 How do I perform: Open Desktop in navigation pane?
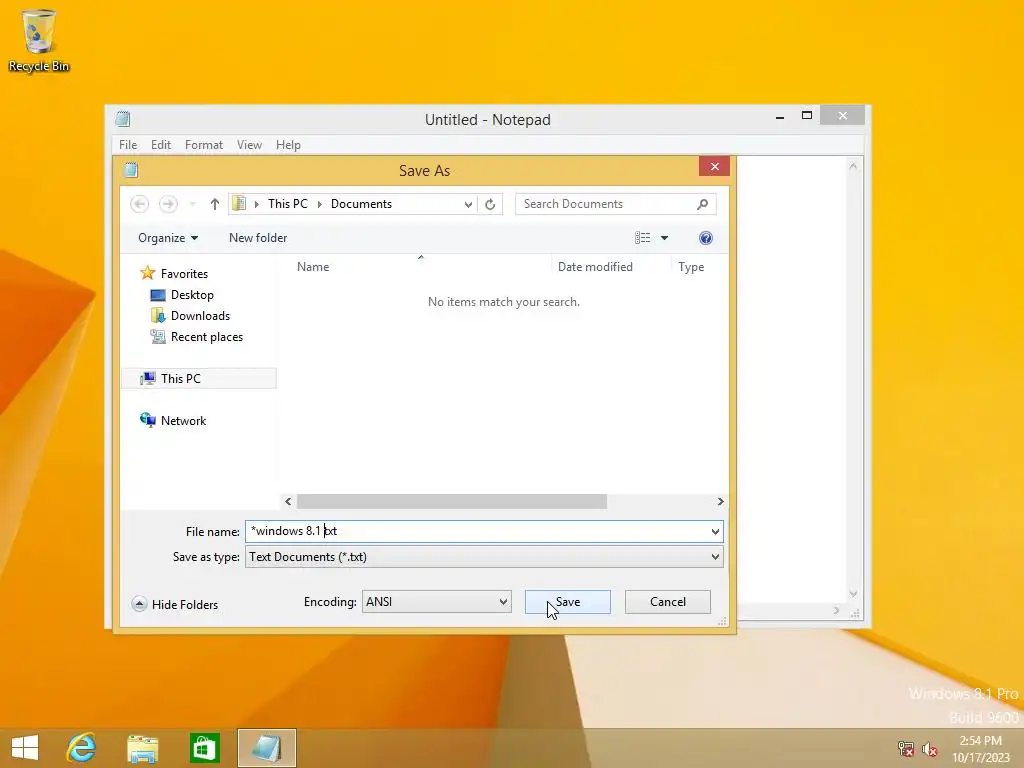click(192, 295)
